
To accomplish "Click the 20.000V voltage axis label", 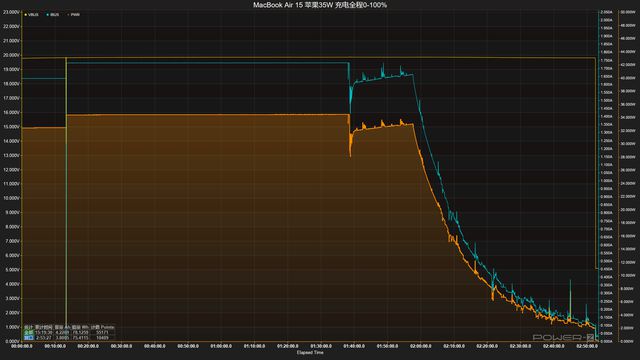I will pyautogui.click(x=11, y=55).
